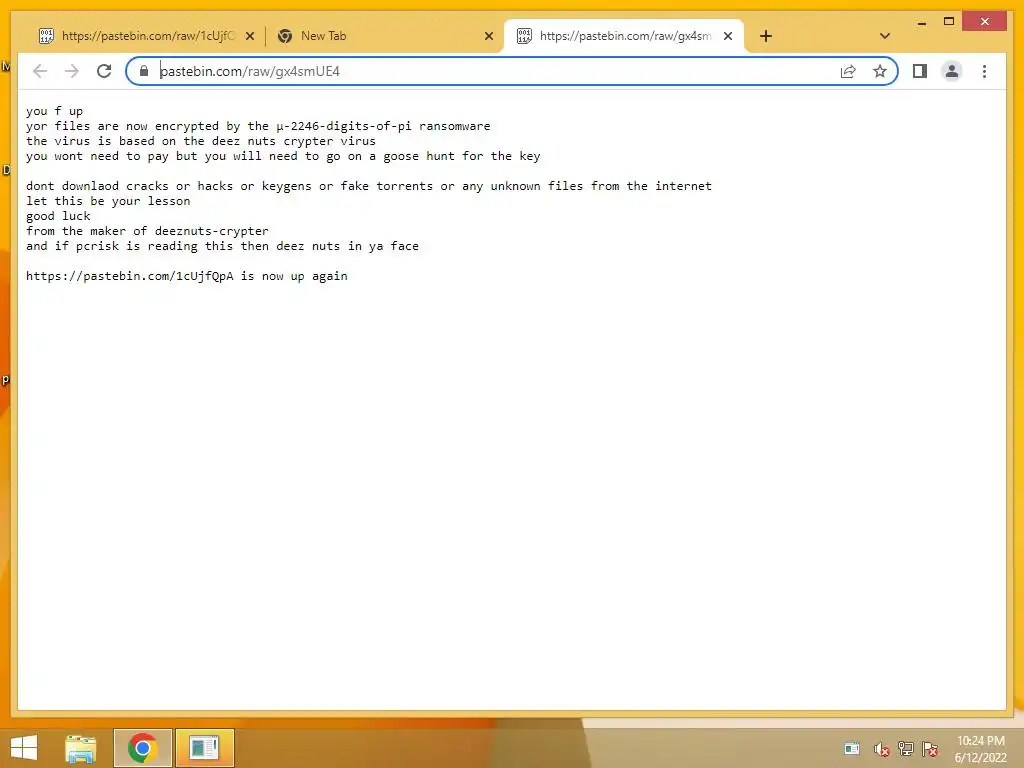Click the text 'you f up'

click(55, 111)
